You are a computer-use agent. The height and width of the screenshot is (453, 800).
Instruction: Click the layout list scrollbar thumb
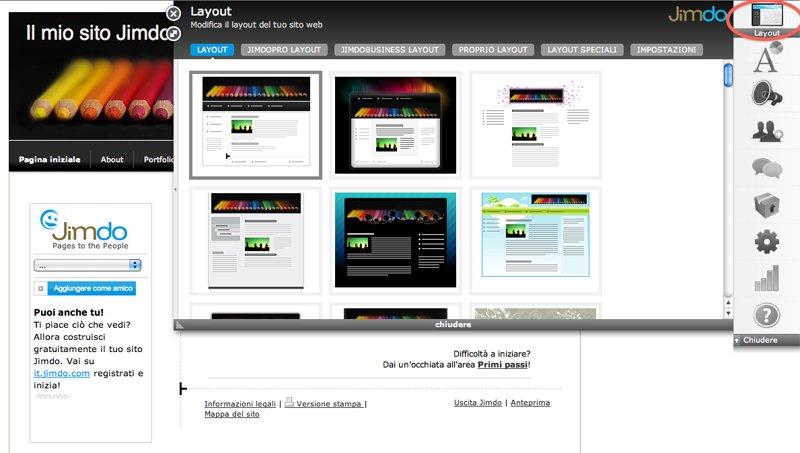click(728, 75)
